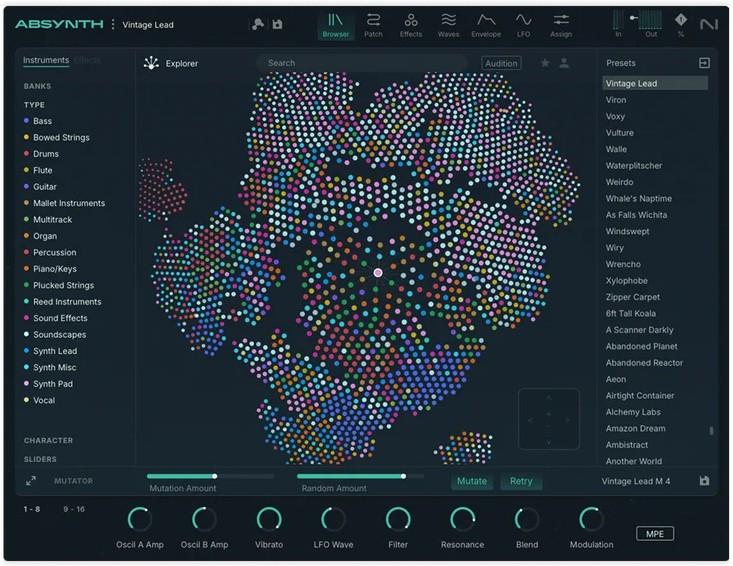Image resolution: width=733 pixels, height=566 pixels.
Task: Select the Abandoned Planet preset
Action: tap(641, 346)
